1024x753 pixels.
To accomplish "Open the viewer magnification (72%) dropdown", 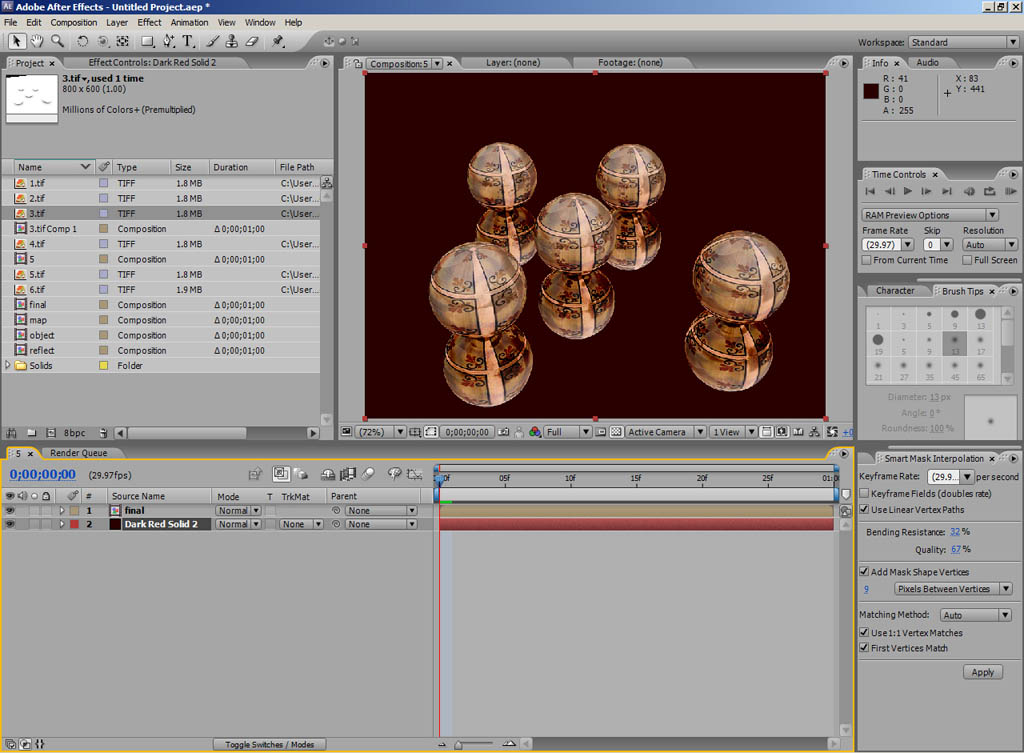I will [381, 432].
